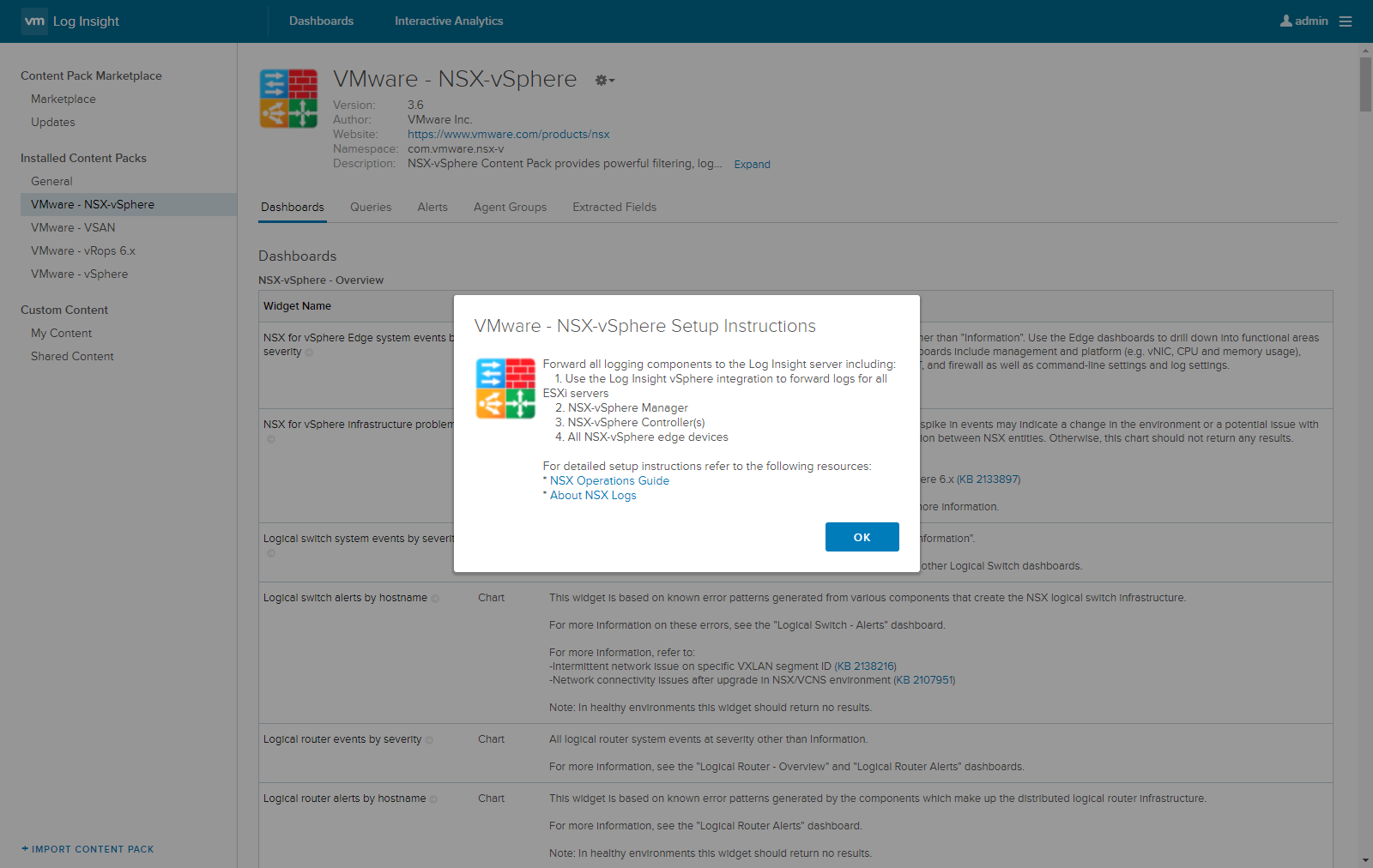This screenshot has width=1373, height=868.
Task: Open Marketplace in the sidebar
Action: 63,99
